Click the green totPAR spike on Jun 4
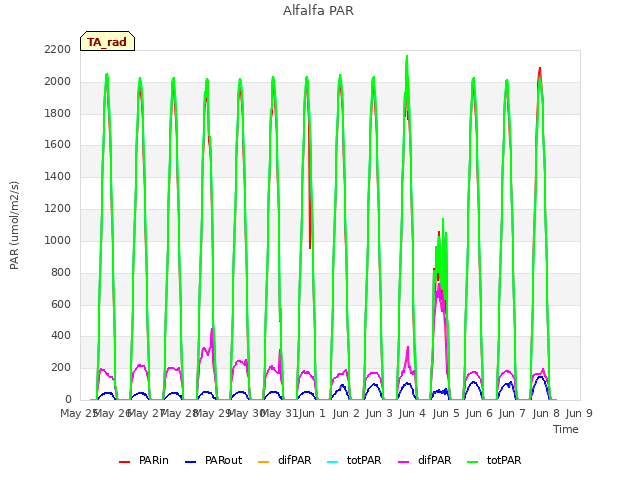The image size is (640, 480). (407, 58)
